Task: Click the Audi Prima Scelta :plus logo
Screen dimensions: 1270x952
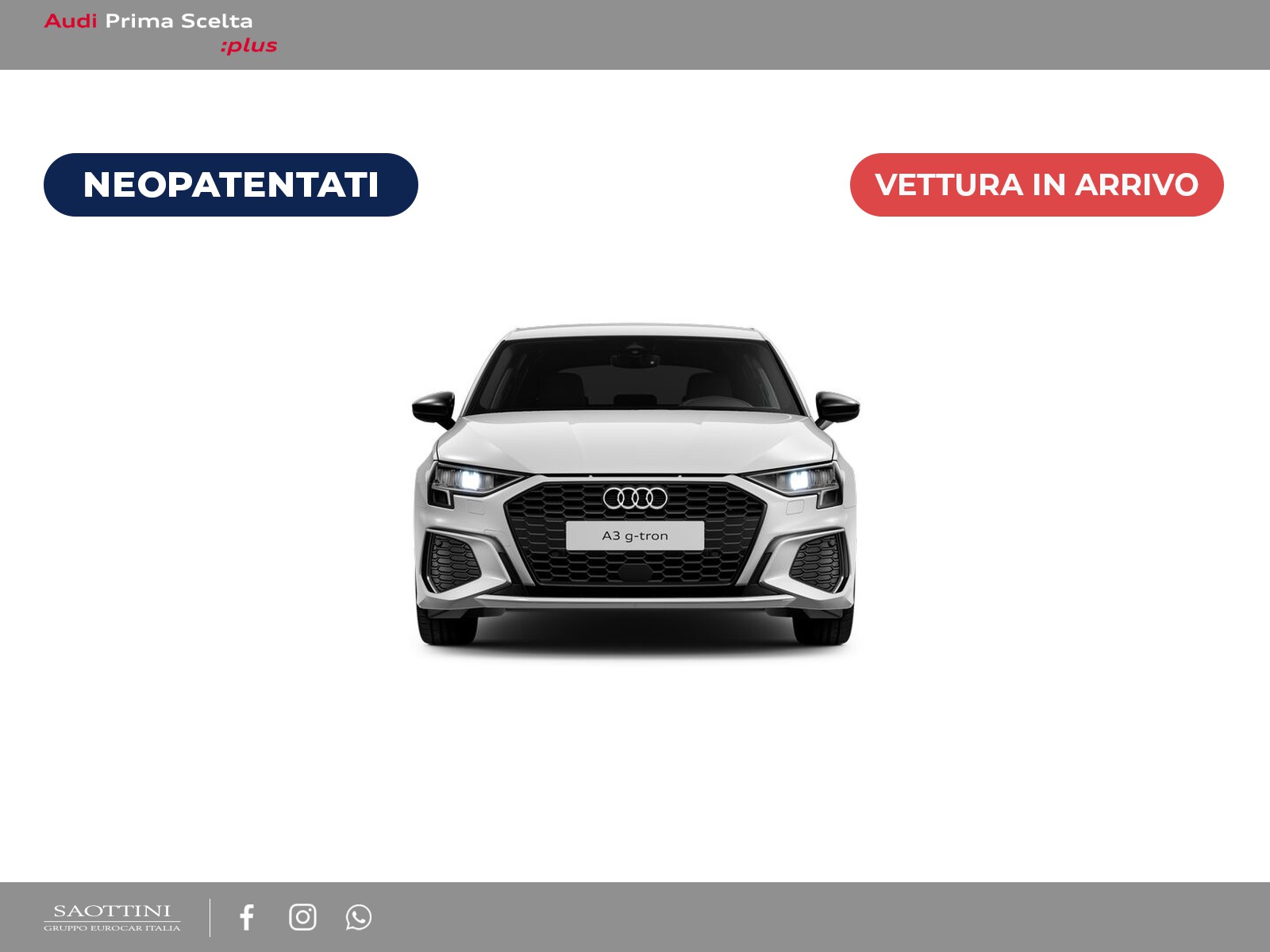Action: (160, 33)
